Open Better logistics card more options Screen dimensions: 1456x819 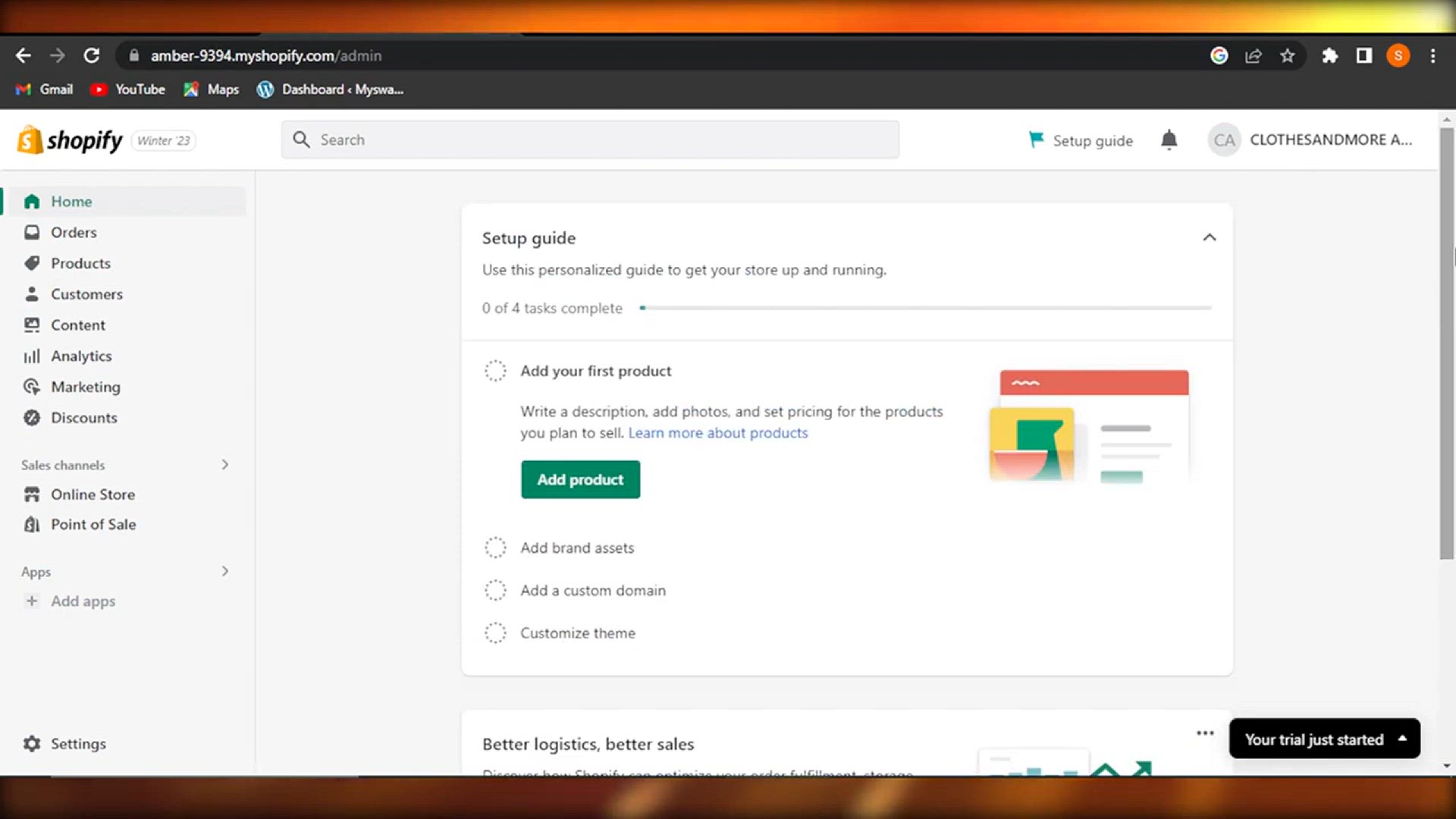point(1205,733)
